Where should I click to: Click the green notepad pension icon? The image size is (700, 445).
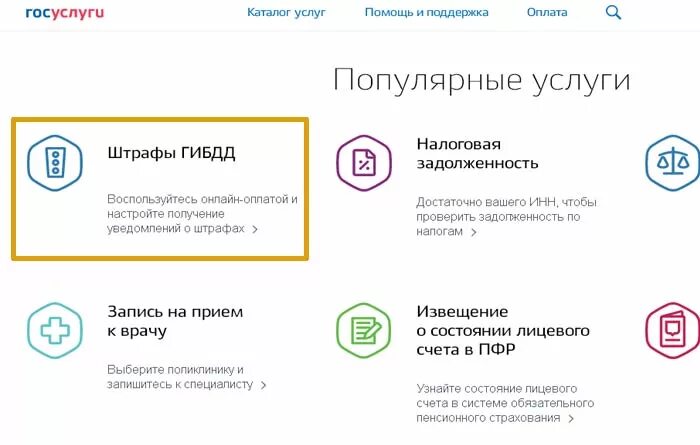[x=364, y=330]
